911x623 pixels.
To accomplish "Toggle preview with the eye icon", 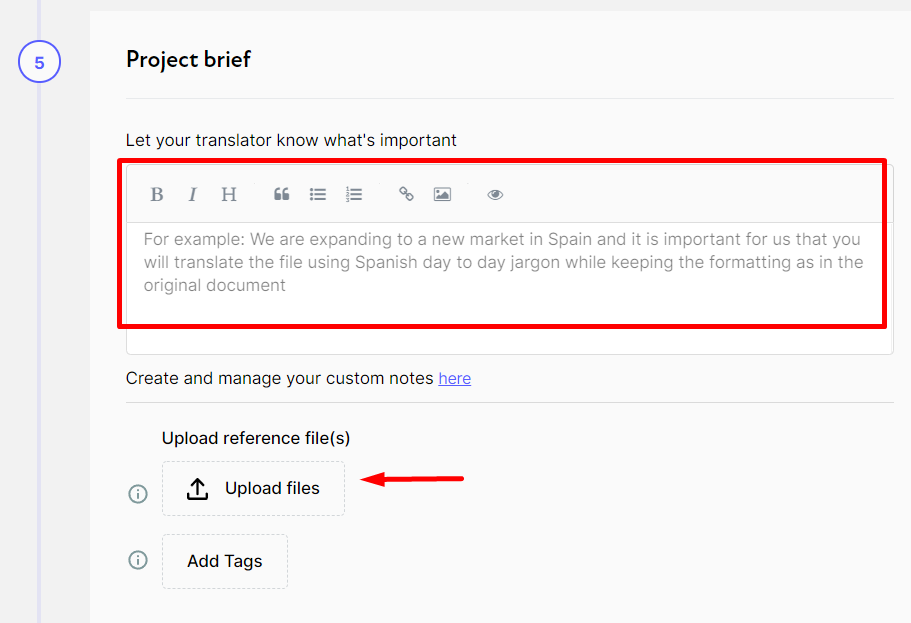I will pos(495,194).
